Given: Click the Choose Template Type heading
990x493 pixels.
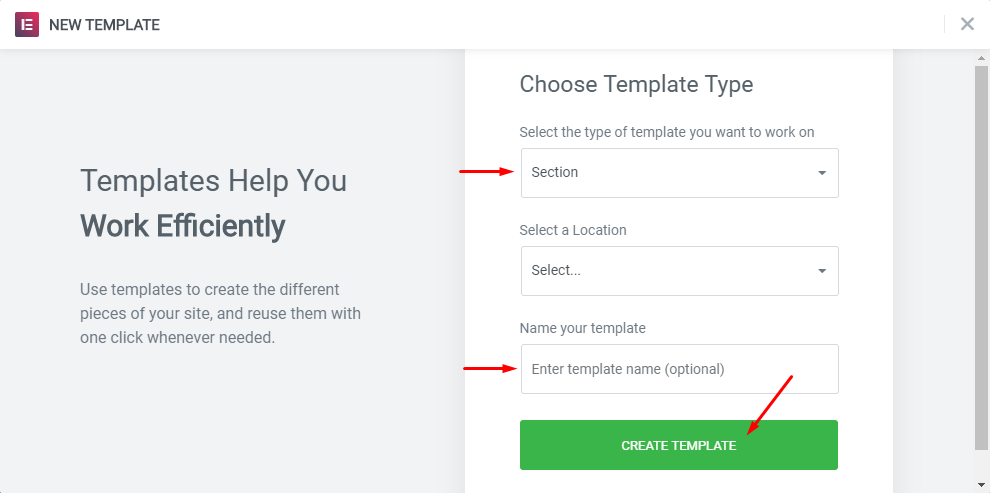Looking at the screenshot, I should (x=636, y=84).
